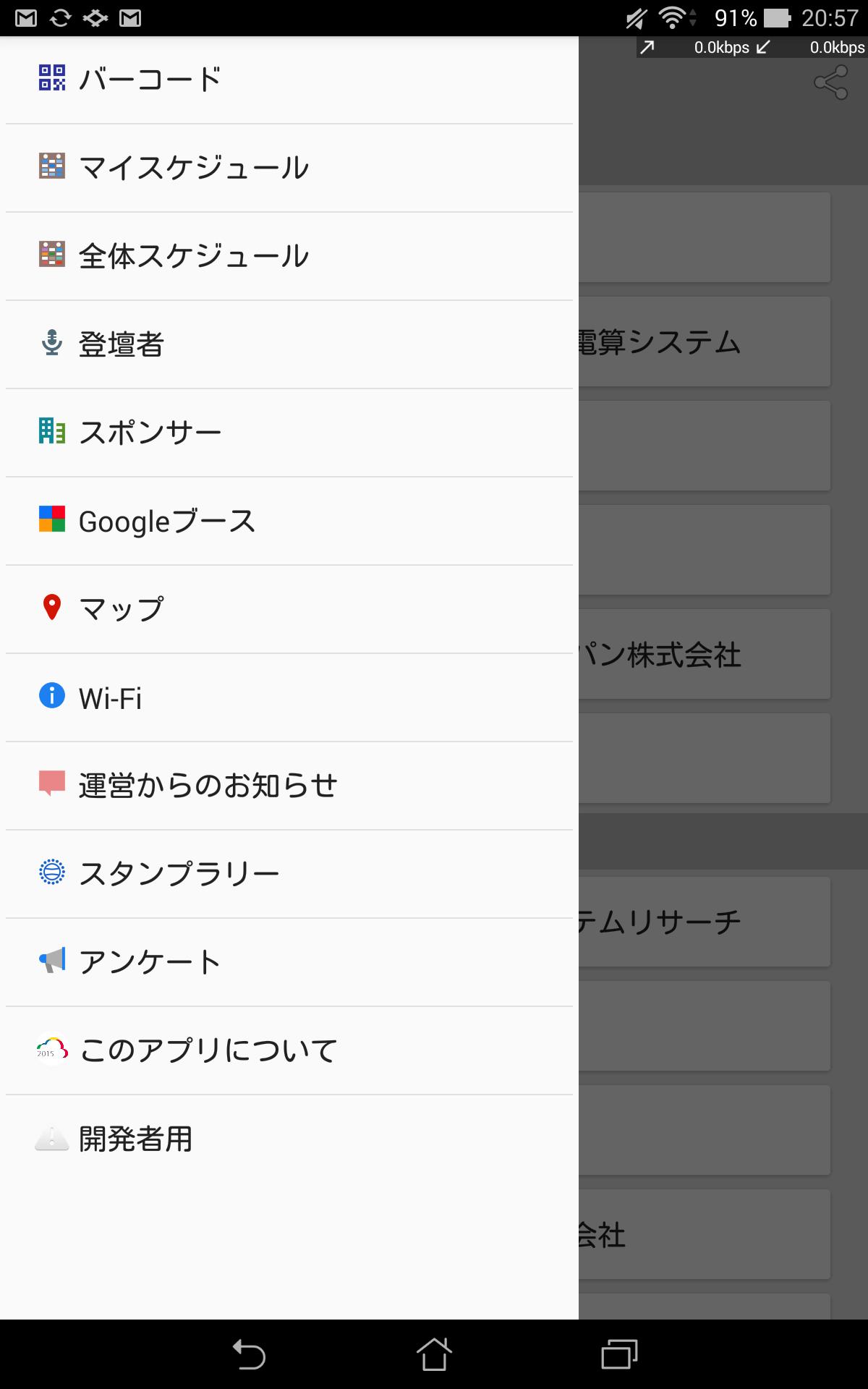Tap the 電算システム sponsor card
The height and width of the screenshot is (1389, 868).
703,341
